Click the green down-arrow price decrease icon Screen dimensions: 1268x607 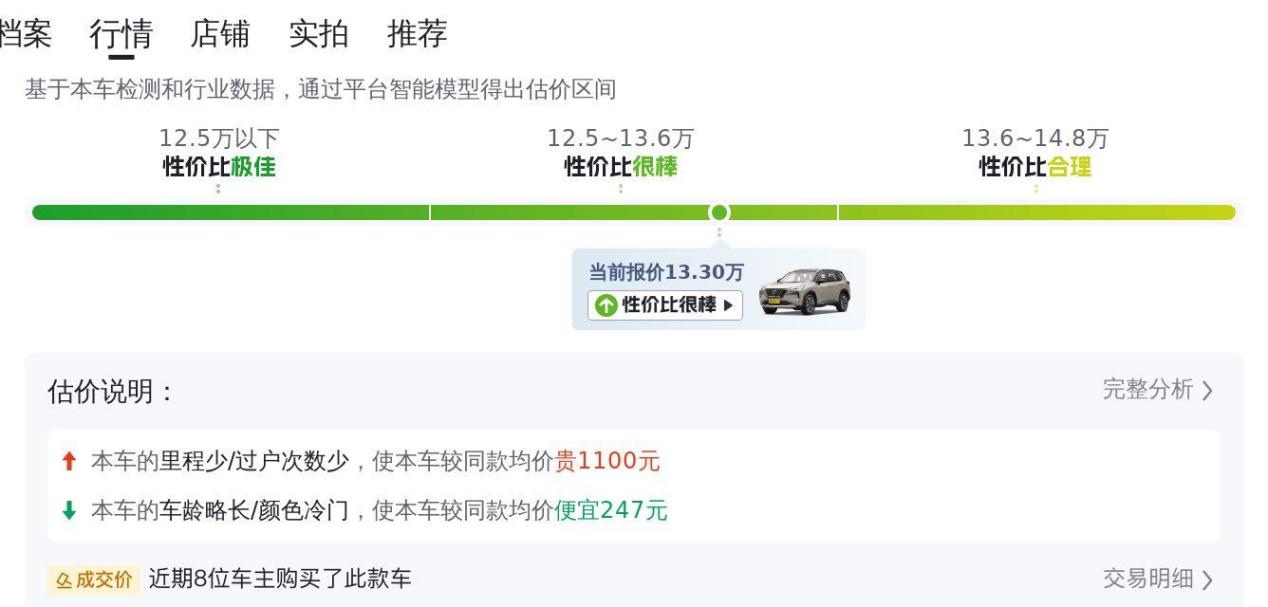pos(69,511)
